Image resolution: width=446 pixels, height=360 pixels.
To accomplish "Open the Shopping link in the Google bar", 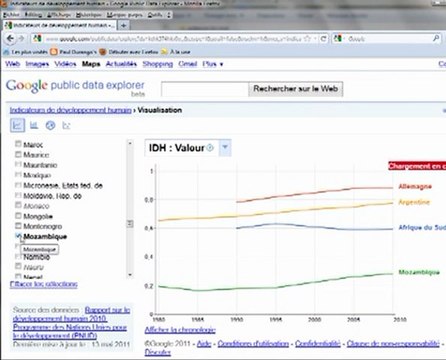I will (158, 64).
